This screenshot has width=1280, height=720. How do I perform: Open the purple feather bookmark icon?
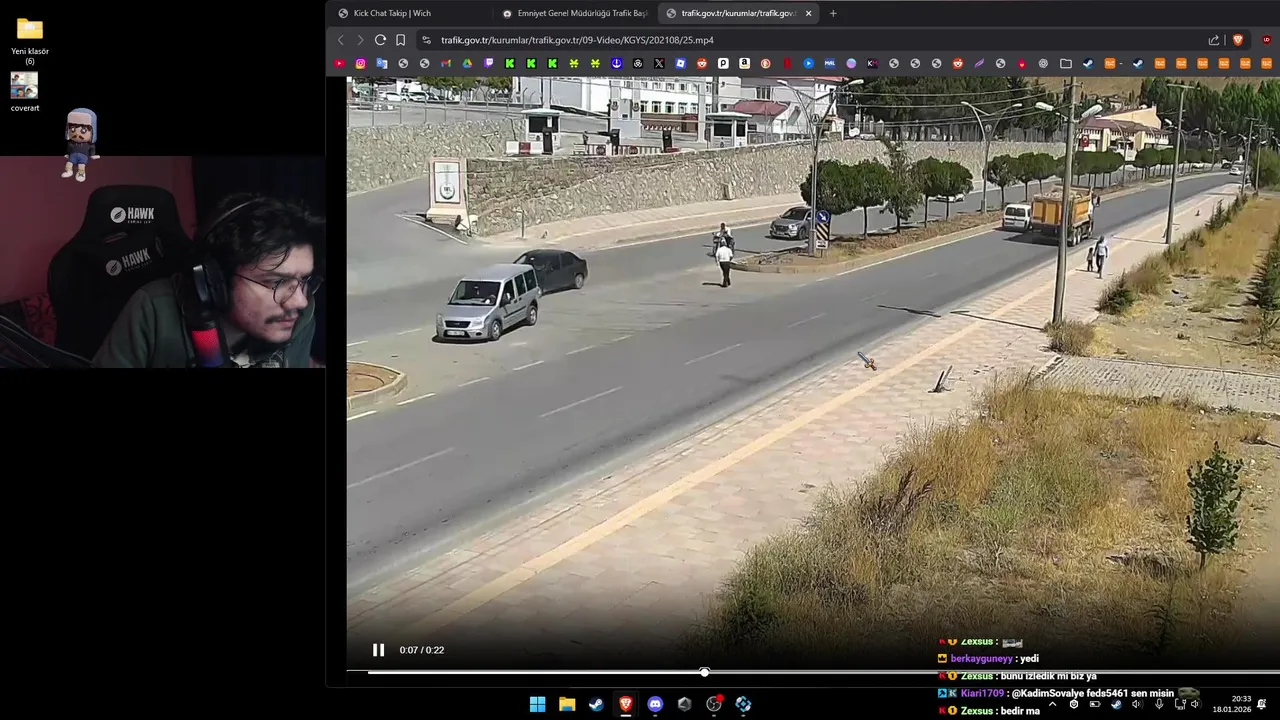tap(980, 63)
